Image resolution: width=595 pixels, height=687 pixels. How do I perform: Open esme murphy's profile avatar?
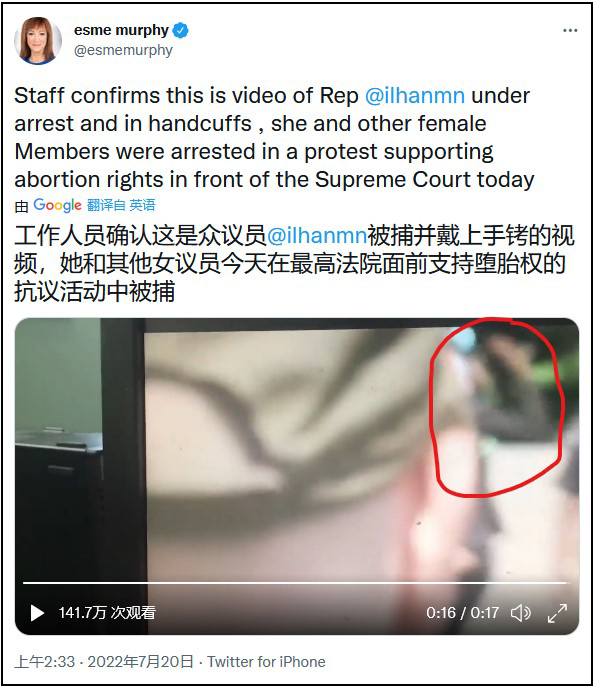click(x=38, y=40)
